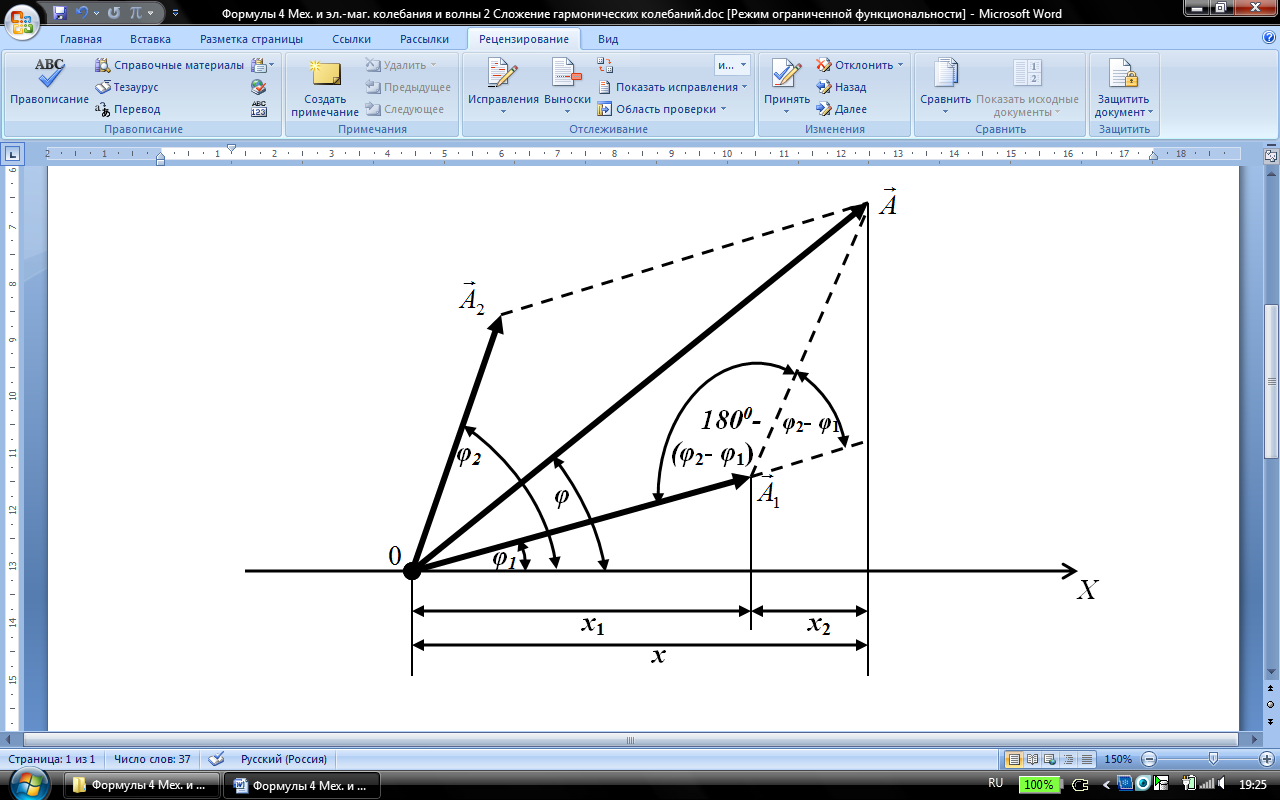Show word count ABC 123 icon
This screenshot has height=800, width=1280.
tap(259, 109)
